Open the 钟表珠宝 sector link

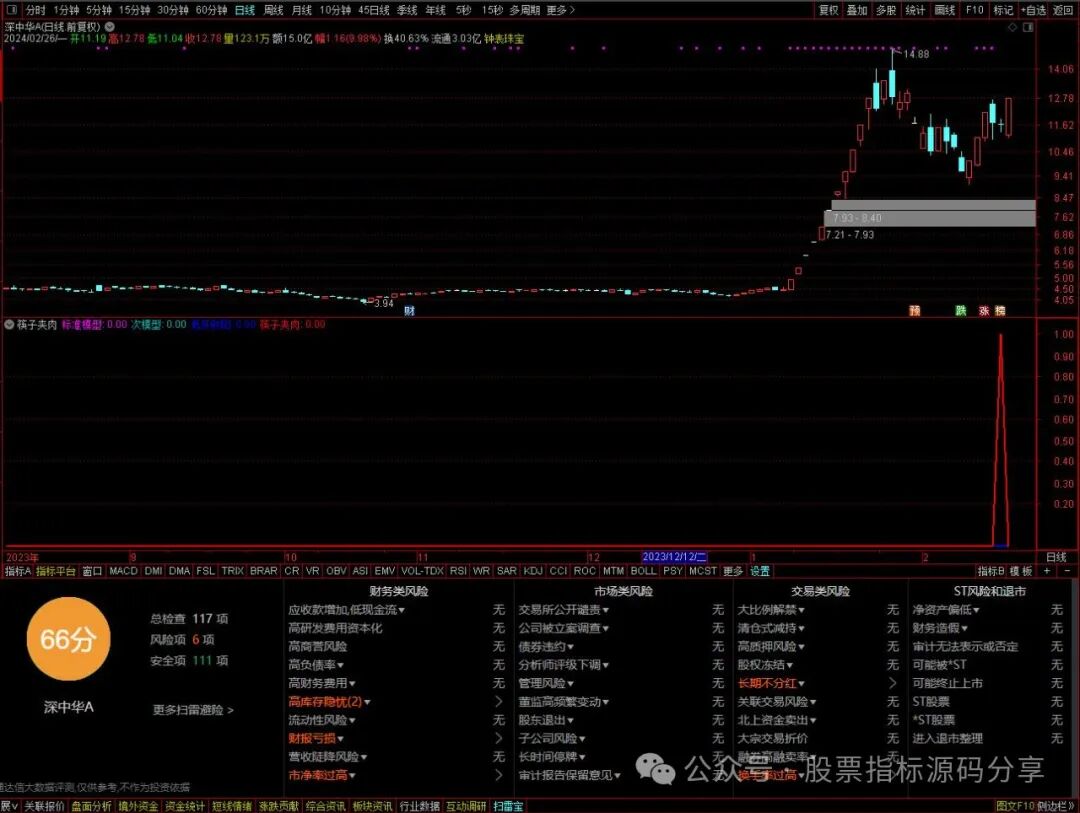click(x=503, y=39)
